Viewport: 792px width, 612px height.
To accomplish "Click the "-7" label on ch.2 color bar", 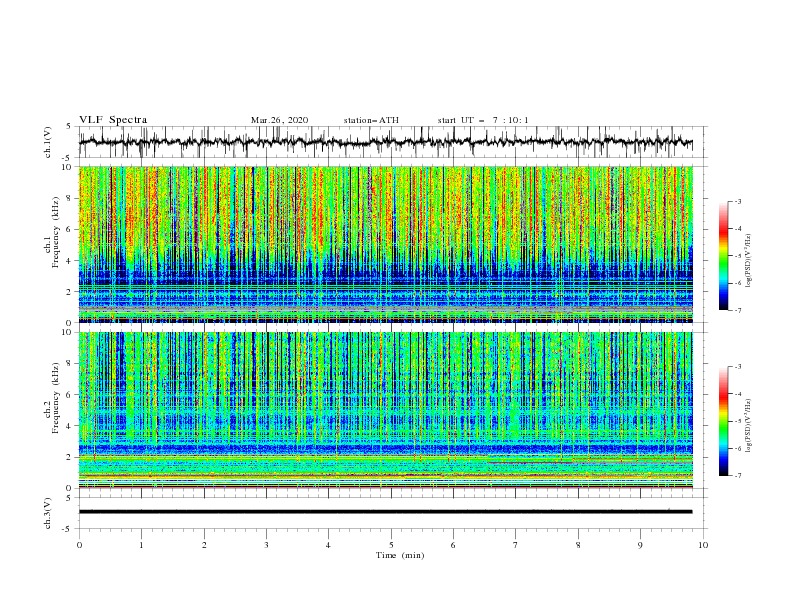I will point(737,476).
